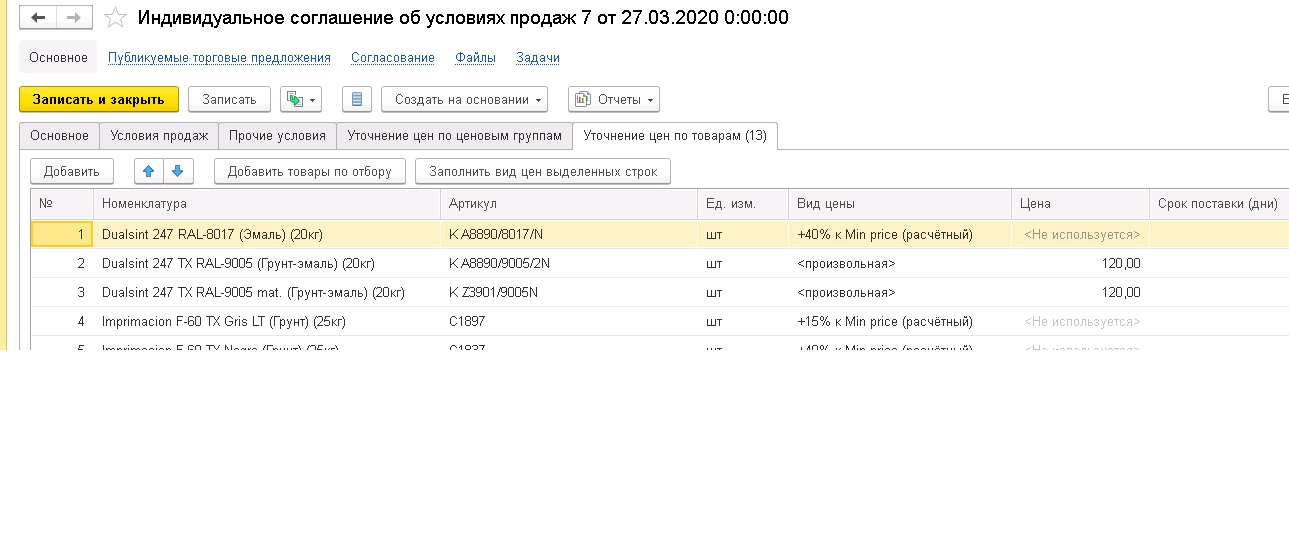Click the Добавить button
1289x540 pixels.
(72, 171)
